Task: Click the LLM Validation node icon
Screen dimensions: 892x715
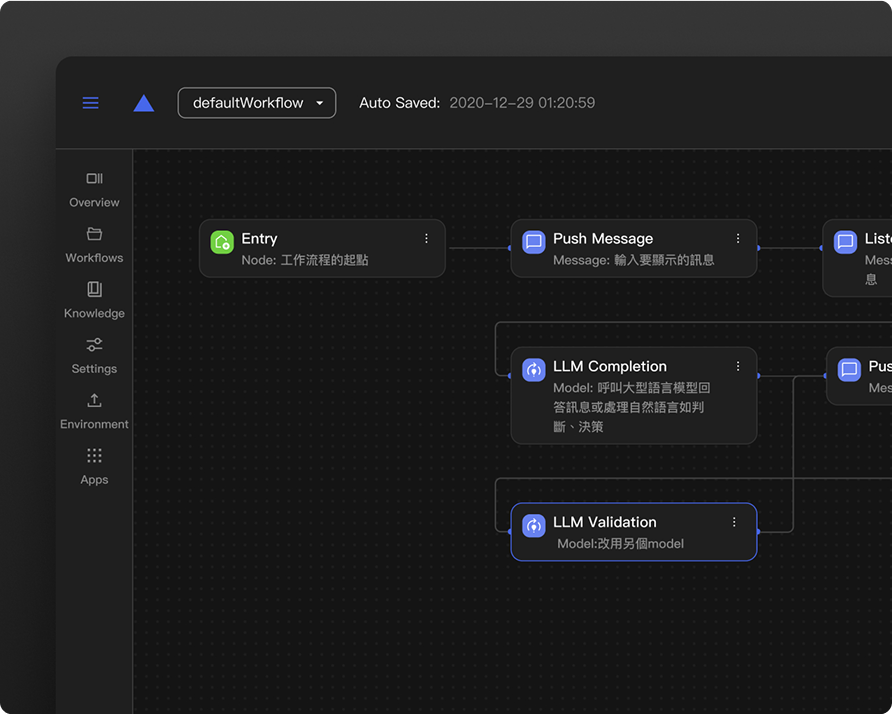Action: click(x=534, y=526)
